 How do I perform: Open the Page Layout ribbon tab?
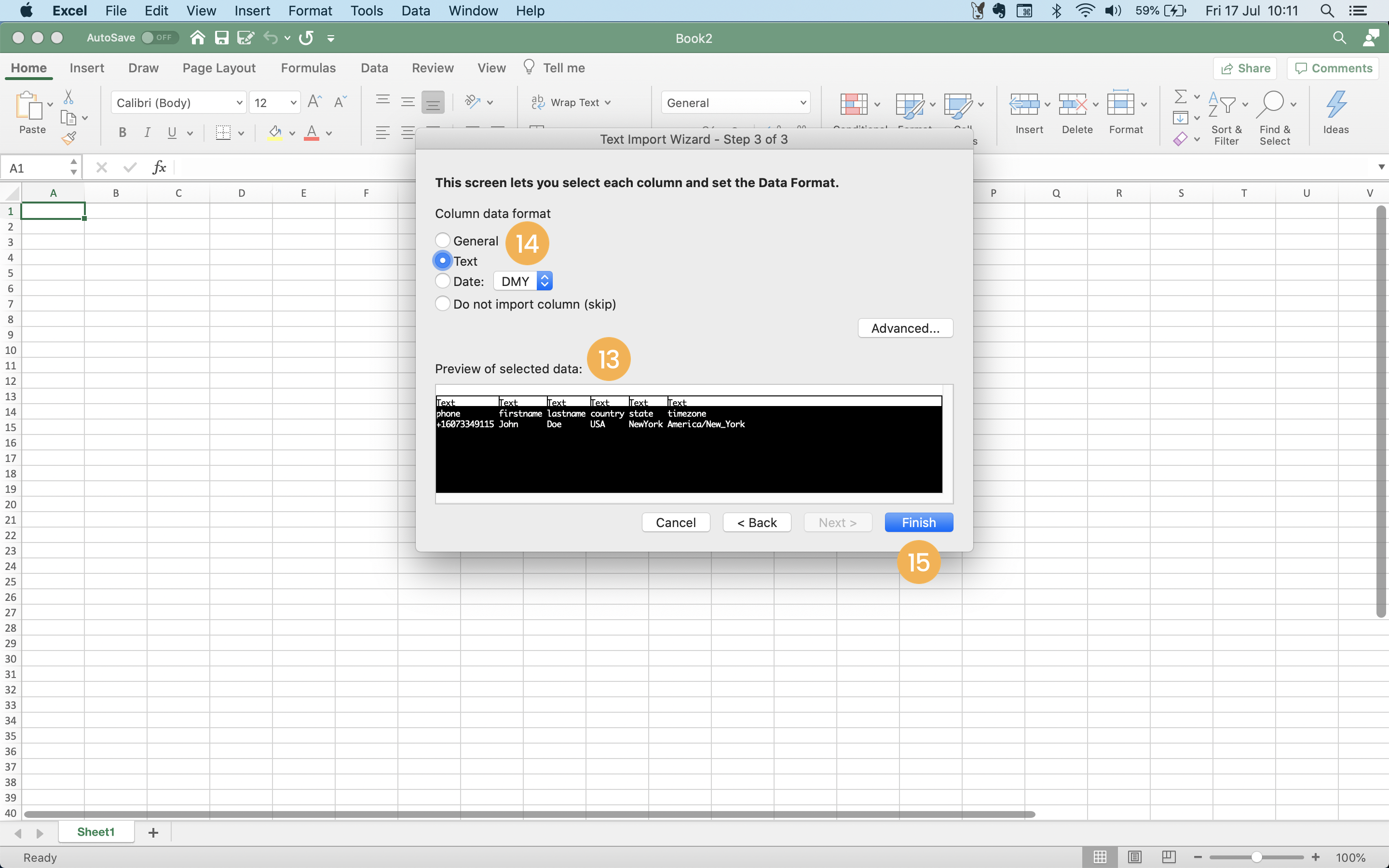point(218,68)
